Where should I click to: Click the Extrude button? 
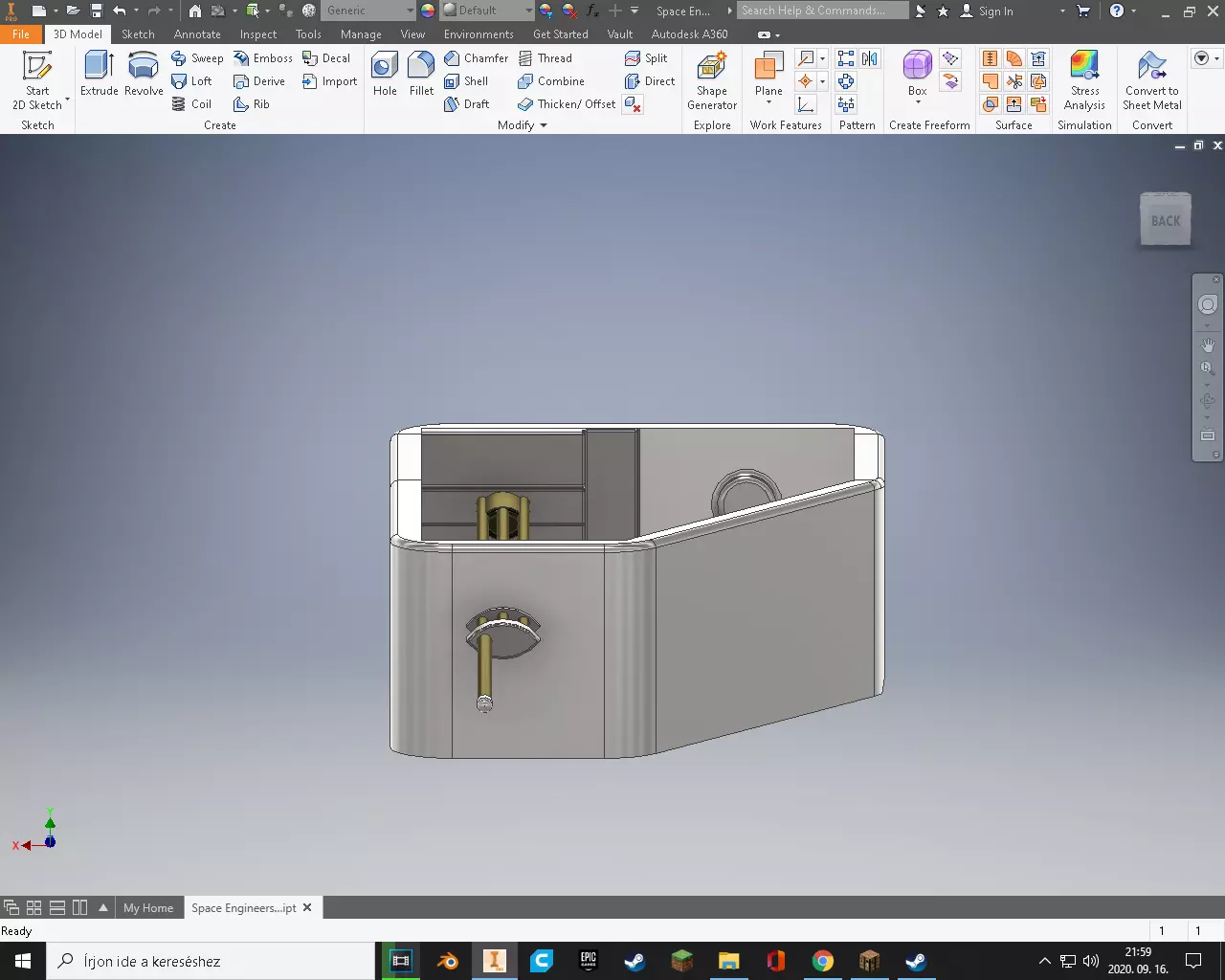(x=100, y=74)
